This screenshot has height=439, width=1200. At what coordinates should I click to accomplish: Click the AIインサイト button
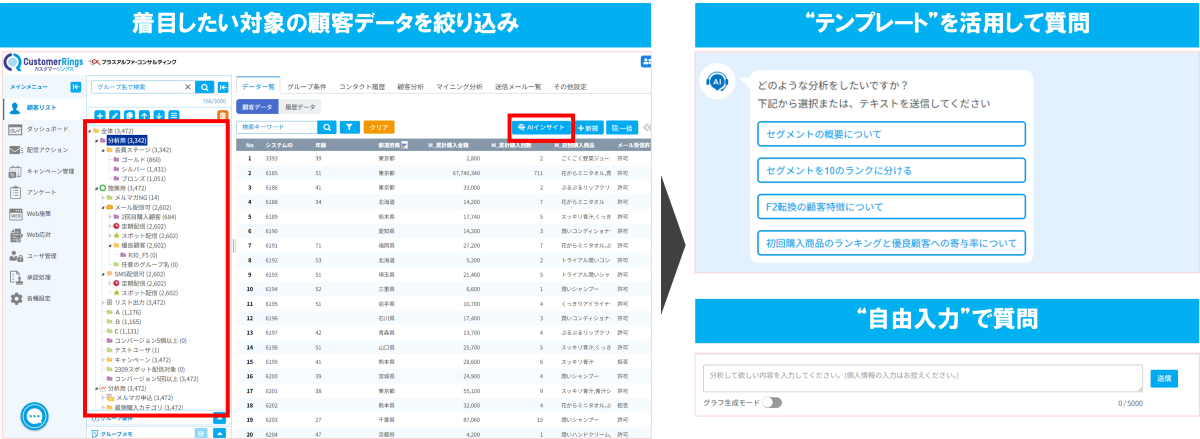click(x=540, y=127)
